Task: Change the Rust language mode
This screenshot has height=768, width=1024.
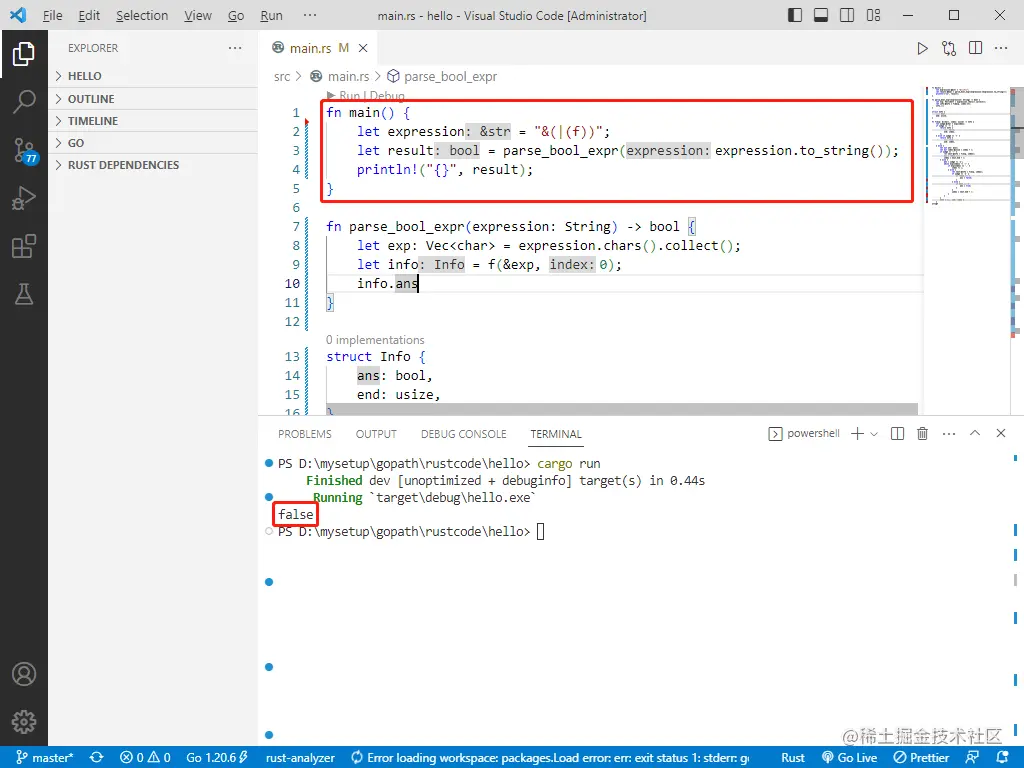Action: point(793,758)
